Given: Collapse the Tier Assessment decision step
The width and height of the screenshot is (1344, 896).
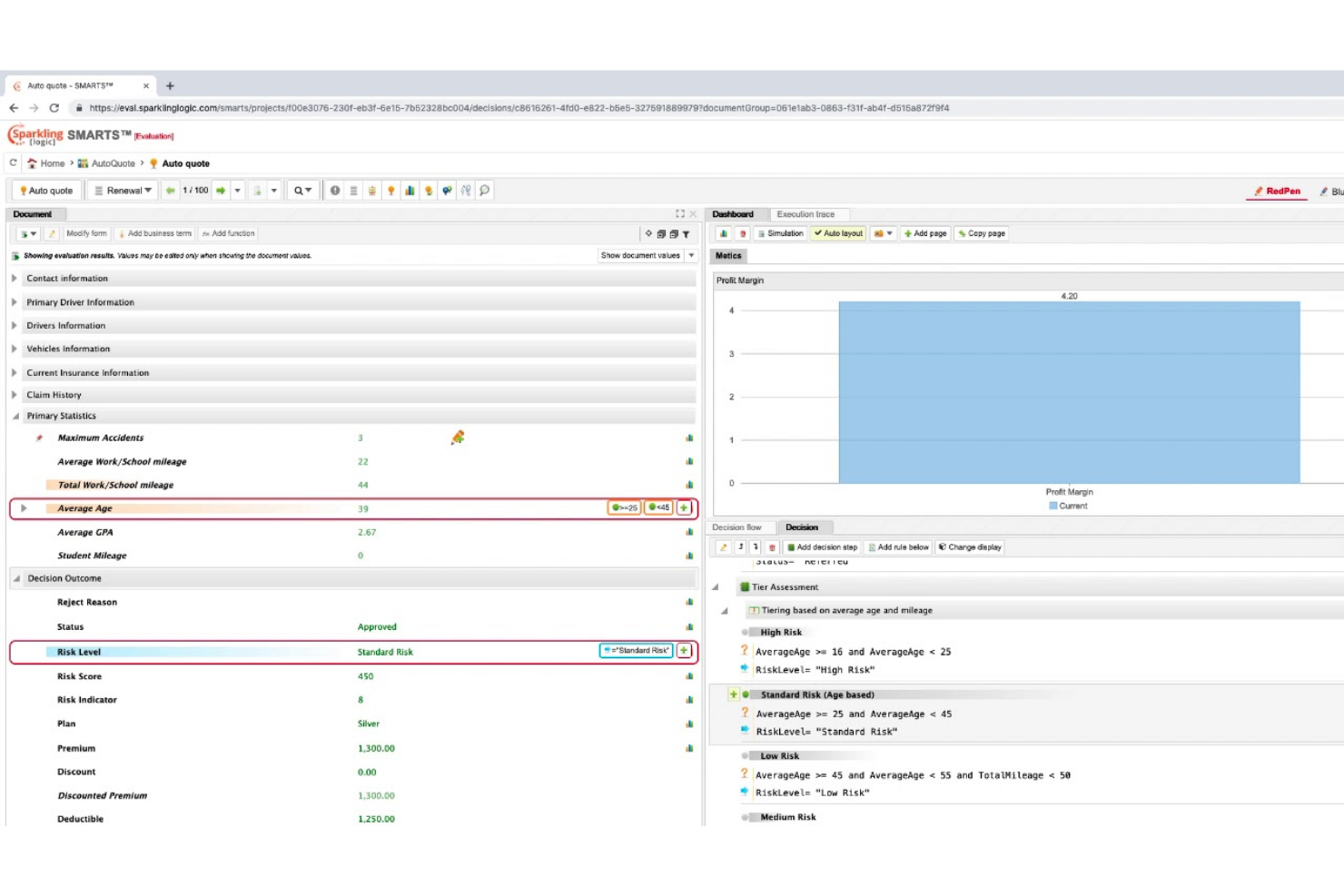Looking at the screenshot, I should (x=716, y=587).
